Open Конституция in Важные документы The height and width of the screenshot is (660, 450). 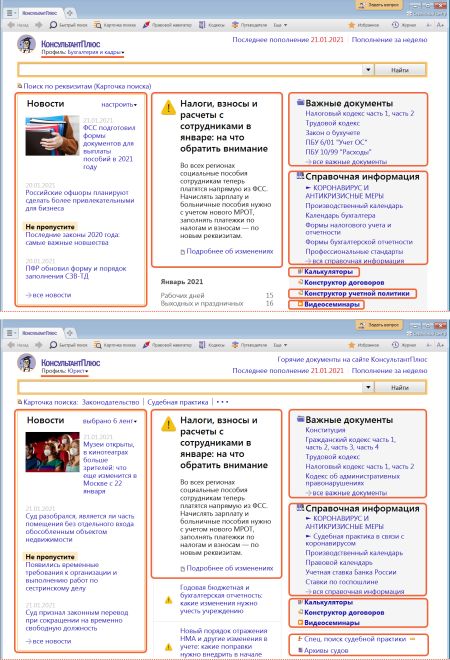(x=325, y=430)
